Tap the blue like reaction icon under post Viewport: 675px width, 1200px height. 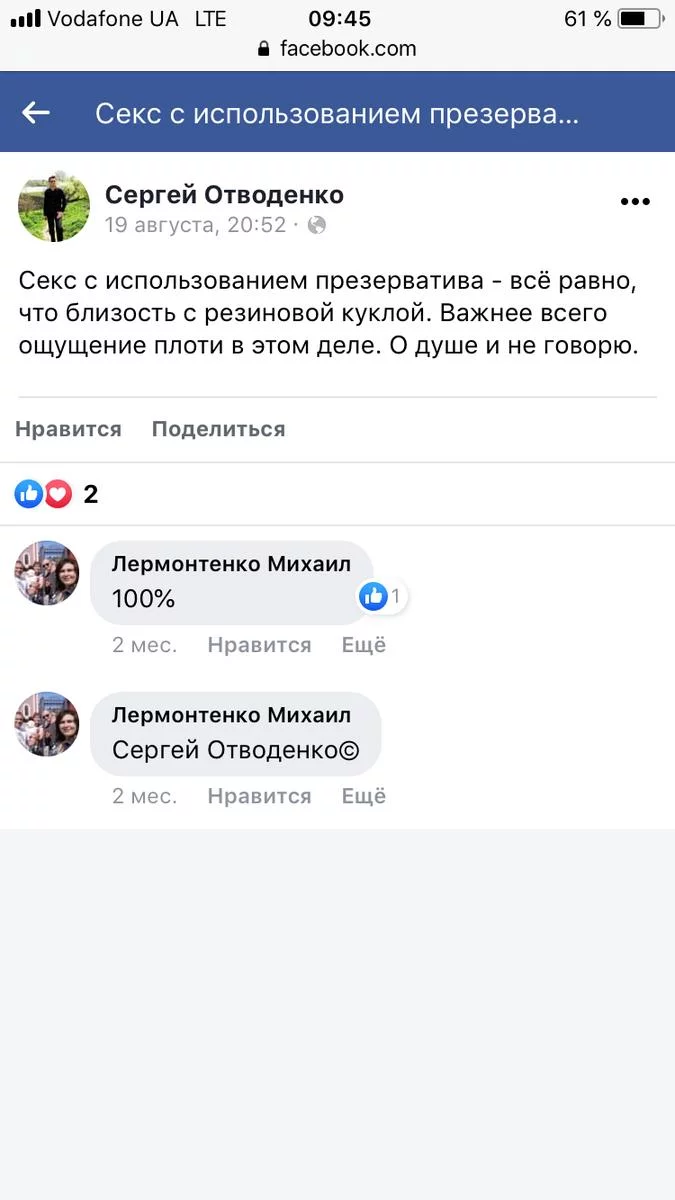coord(29,493)
